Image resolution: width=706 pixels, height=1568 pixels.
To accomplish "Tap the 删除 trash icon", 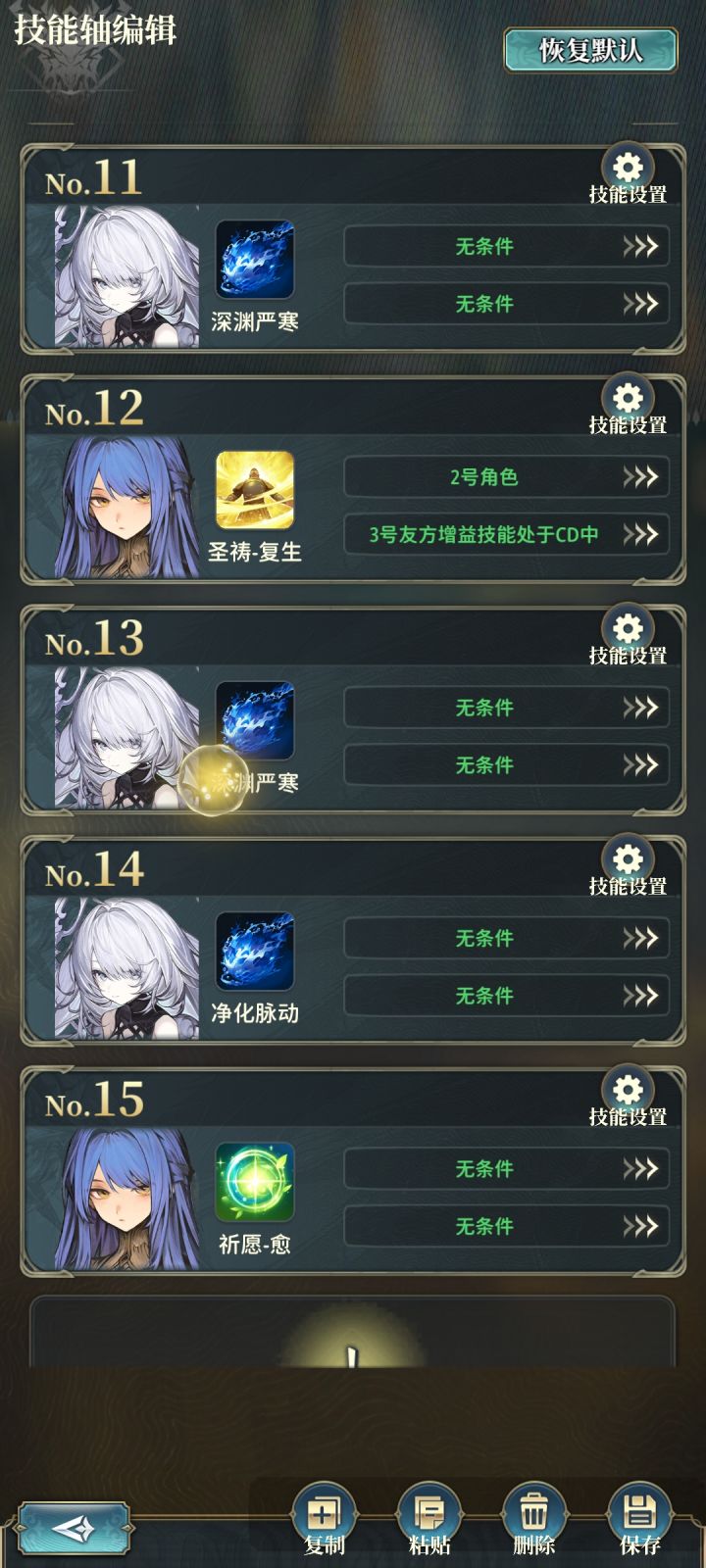I will tap(533, 1514).
